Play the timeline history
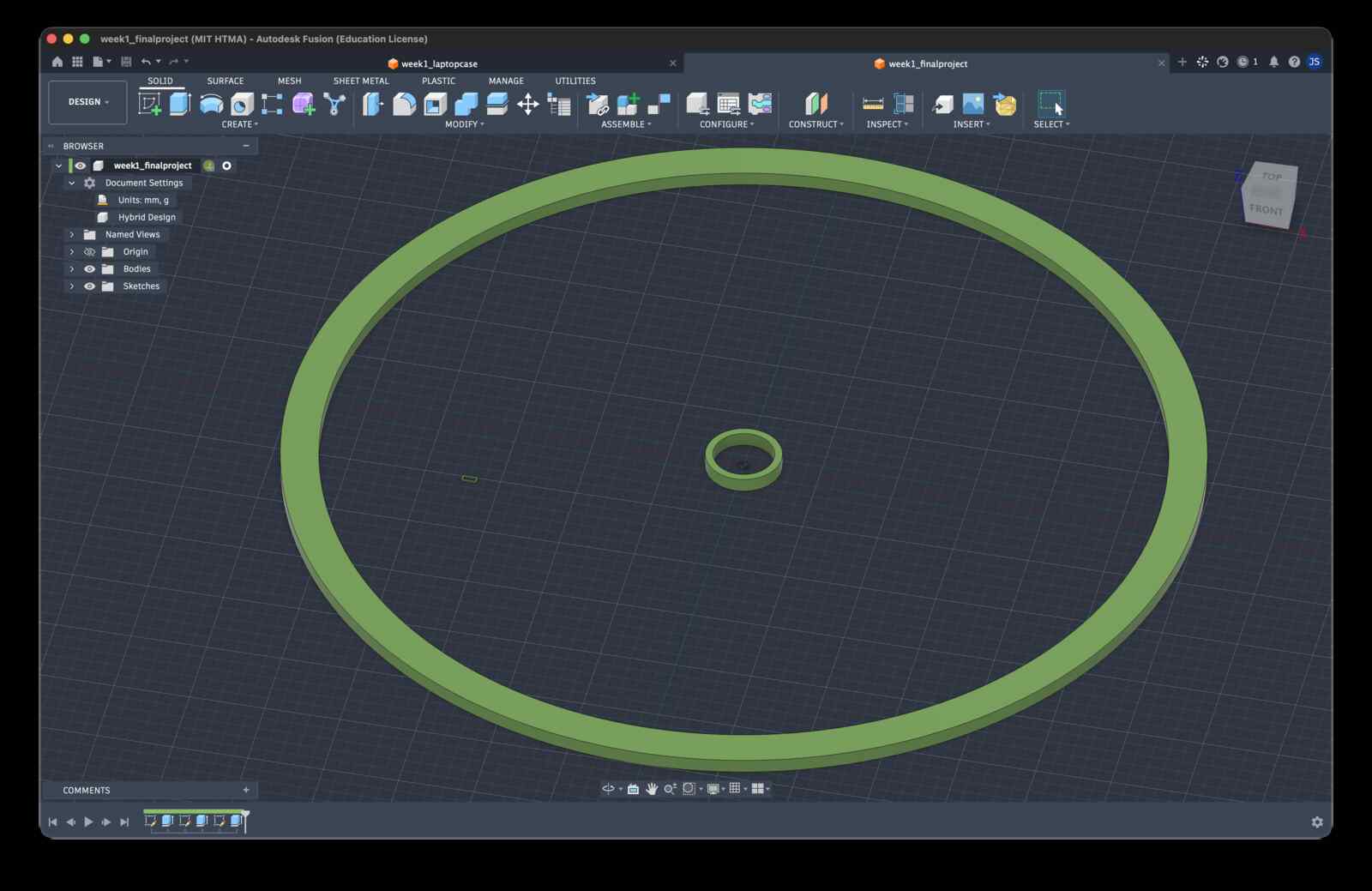The height and width of the screenshot is (891, 1372). coord(88,822)
